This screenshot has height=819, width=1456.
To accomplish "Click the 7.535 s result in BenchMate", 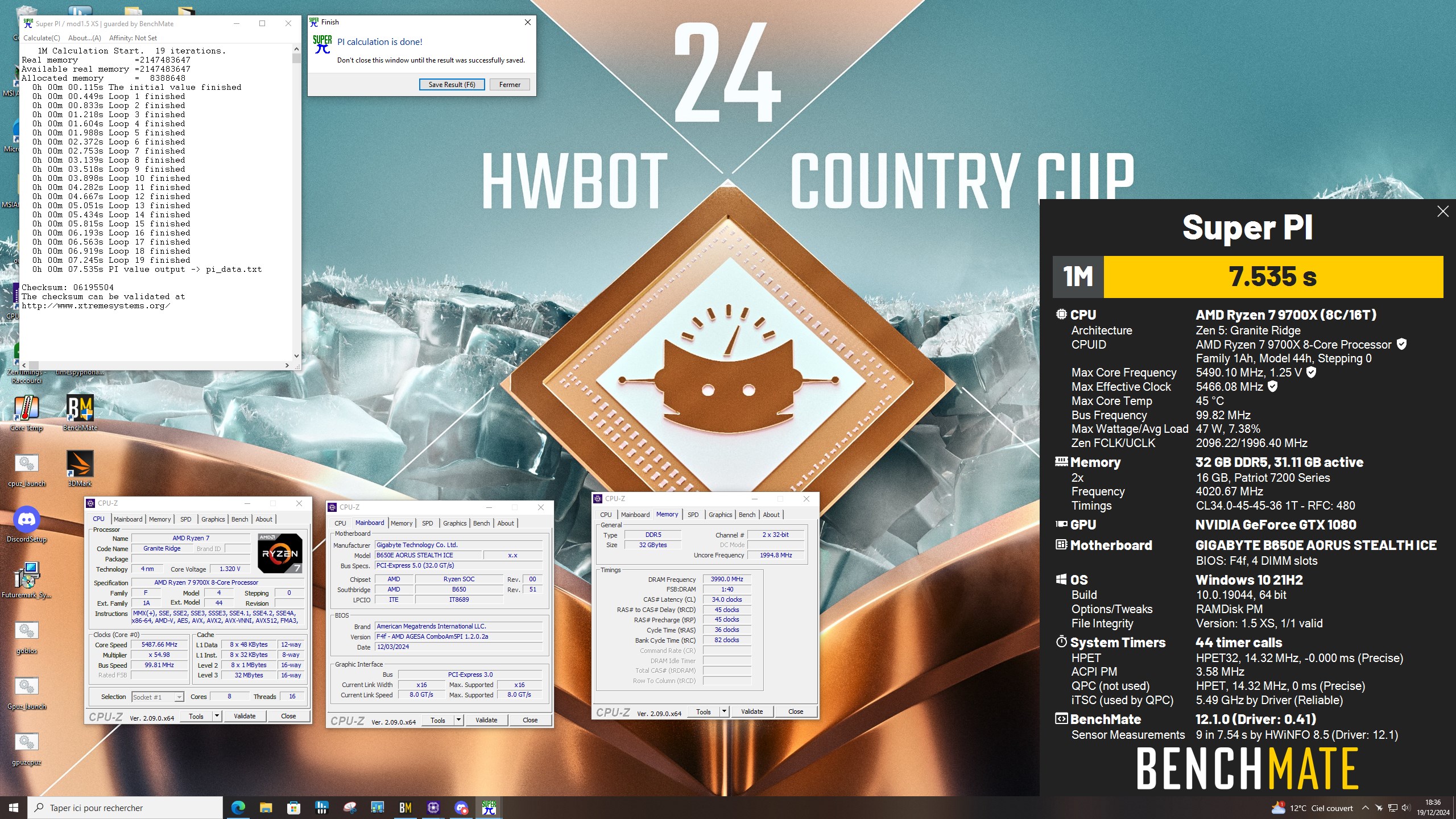I will tap(1273, 277).
